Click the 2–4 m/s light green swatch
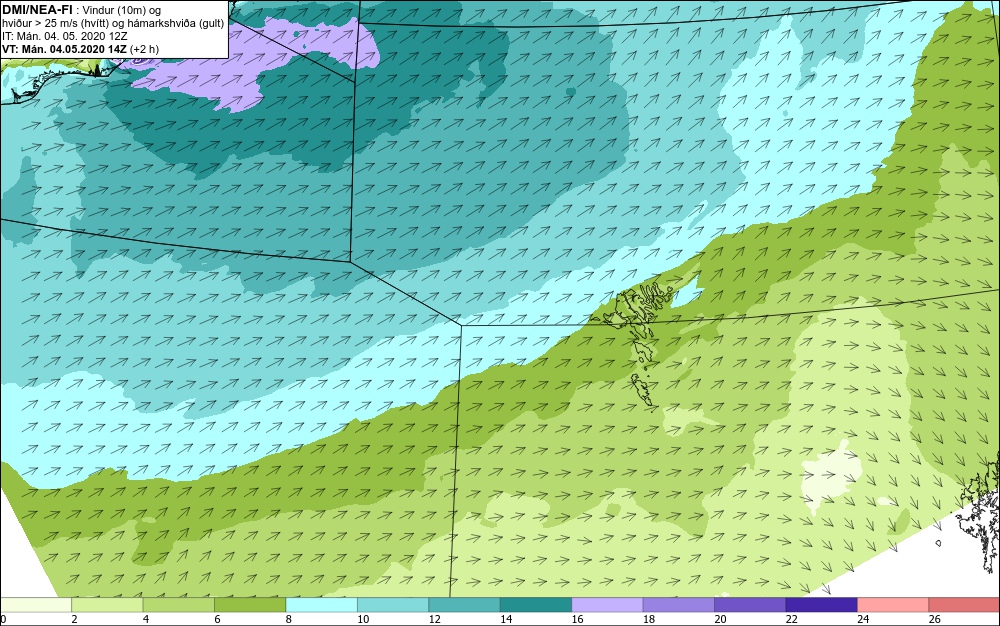This screenshot has height=626, width=1000. coord(107,605)
